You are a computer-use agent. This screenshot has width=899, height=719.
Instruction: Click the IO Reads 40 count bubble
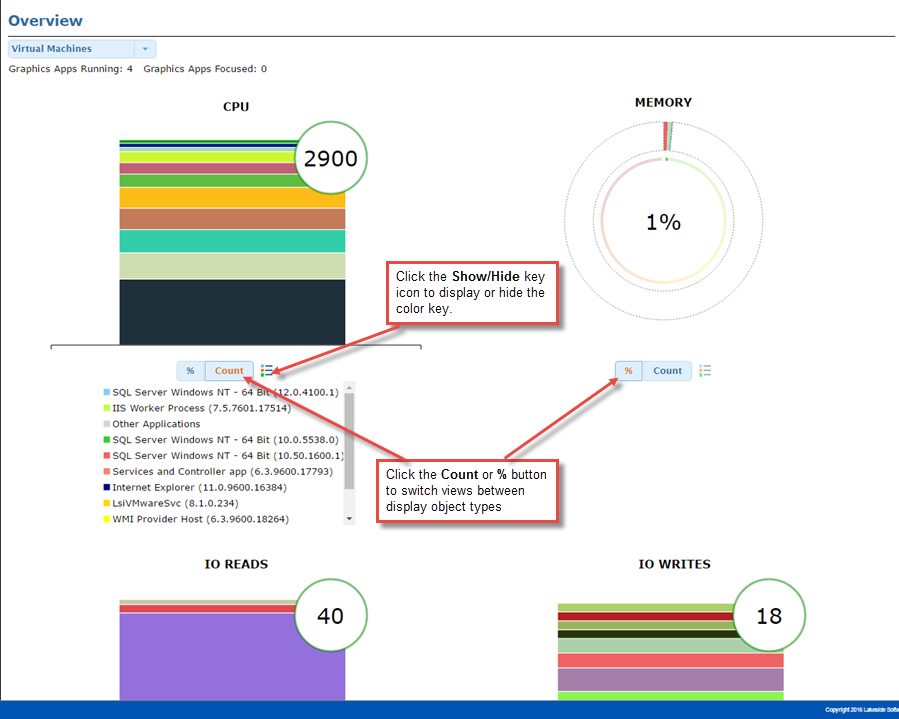click(331, 615)
